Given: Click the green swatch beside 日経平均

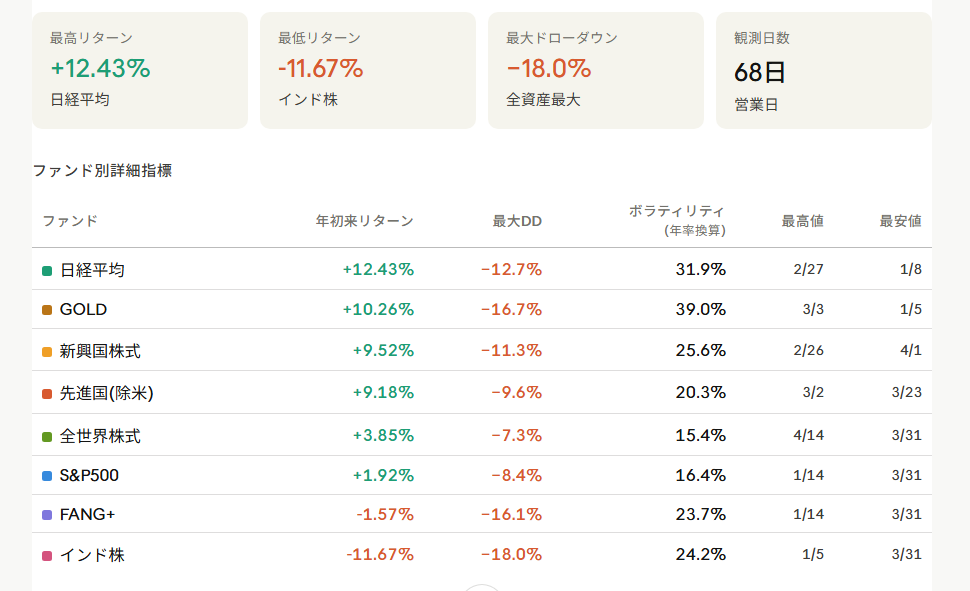Looking at the screenshot, I should (47, 270).
